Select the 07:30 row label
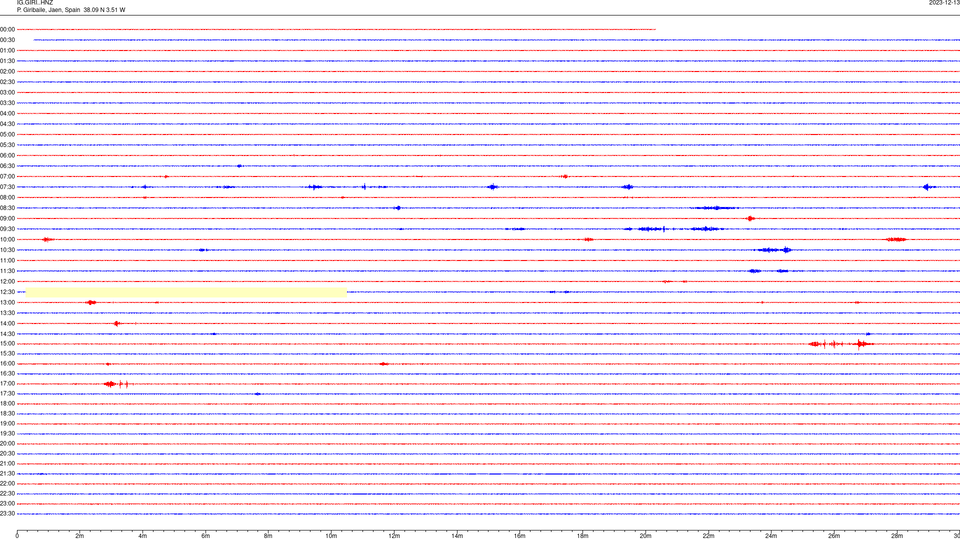The width and height of the screenshot is (960, 540). click(7, 187)
